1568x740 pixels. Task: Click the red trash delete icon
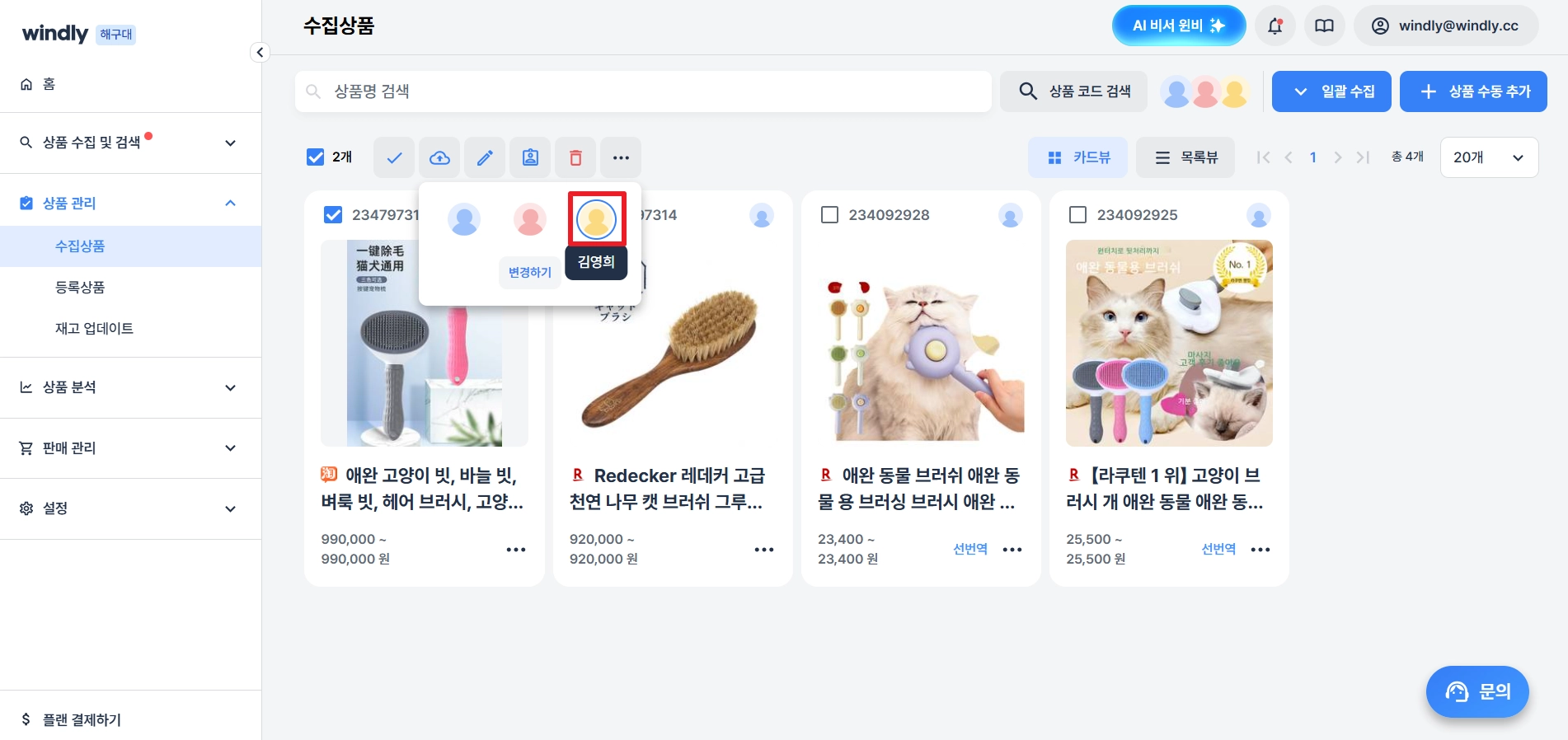[x=575, y=157]
